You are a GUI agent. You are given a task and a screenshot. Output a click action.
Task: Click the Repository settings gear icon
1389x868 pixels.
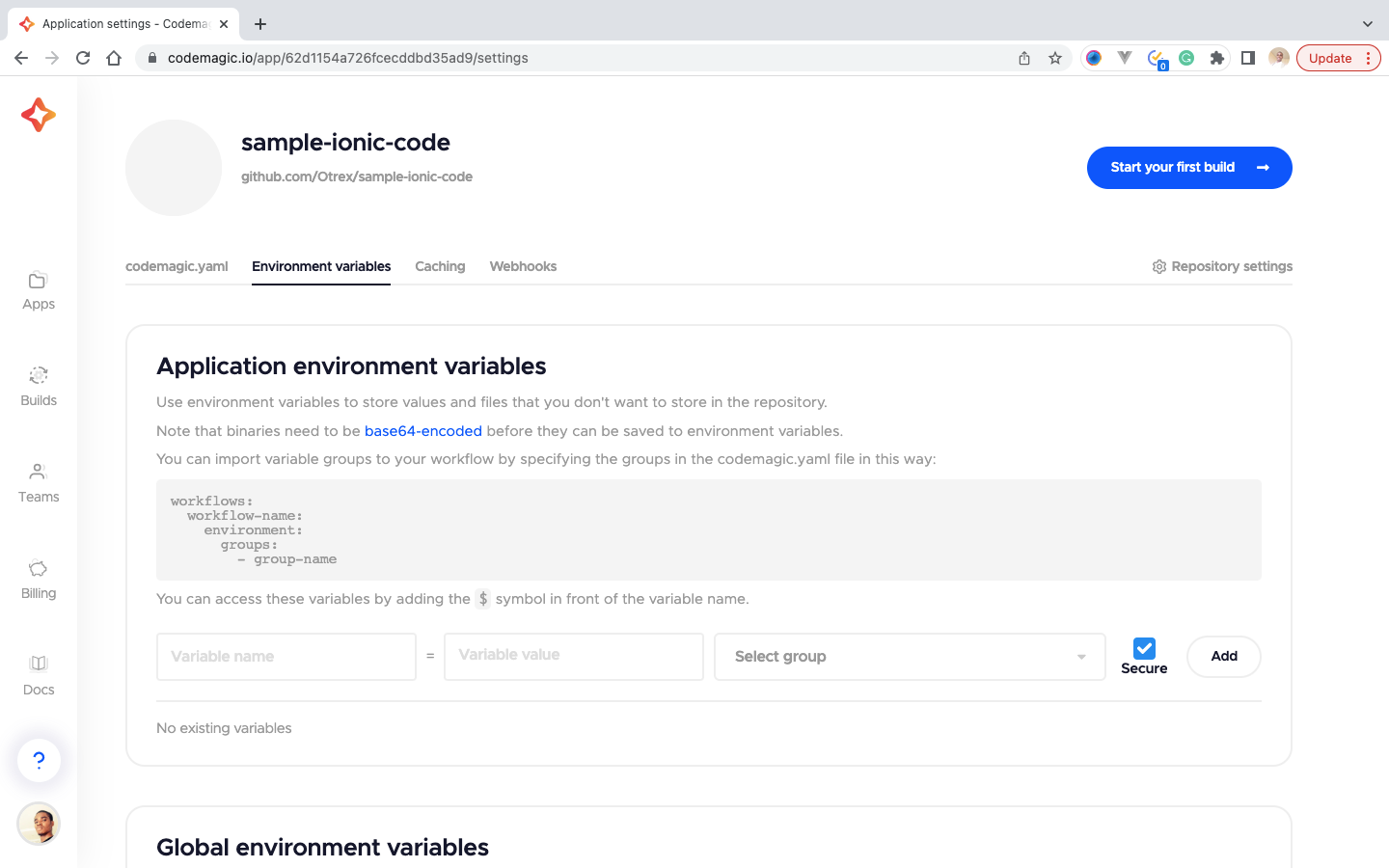pos(1159,267)
